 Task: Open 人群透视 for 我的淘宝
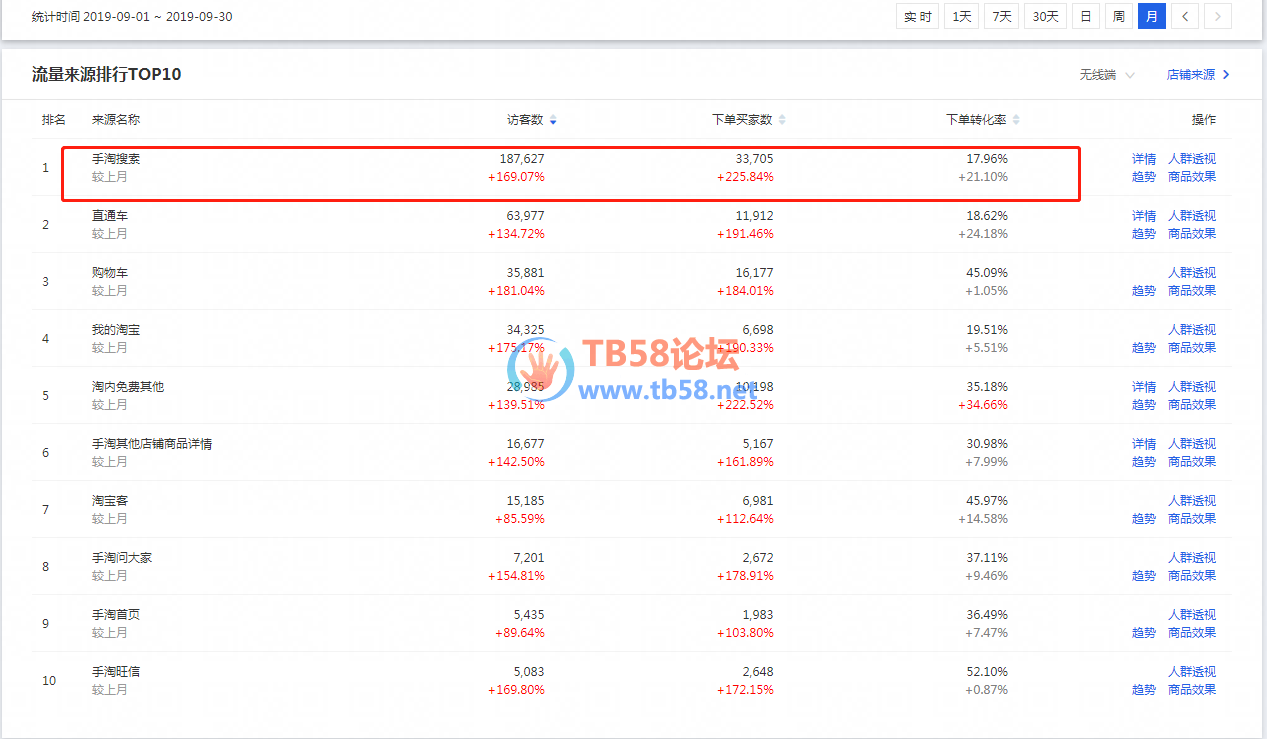1192,330
